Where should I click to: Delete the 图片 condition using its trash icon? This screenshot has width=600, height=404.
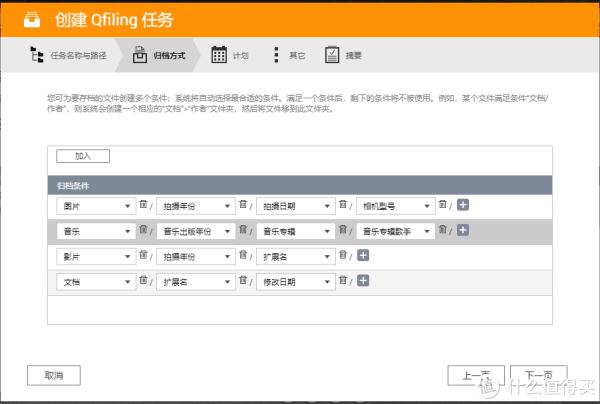click(x=143, y=205)
